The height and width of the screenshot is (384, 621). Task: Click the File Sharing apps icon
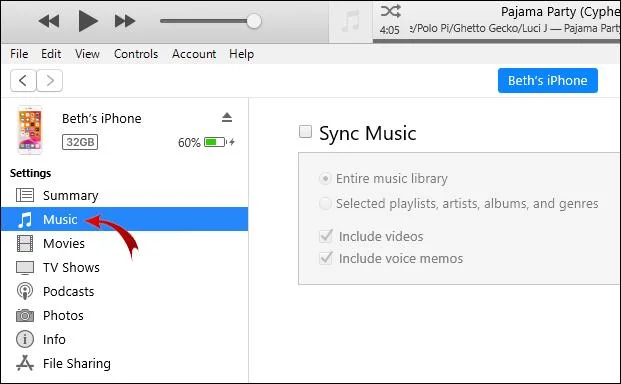pyautogui.click(x=25, y=363)
